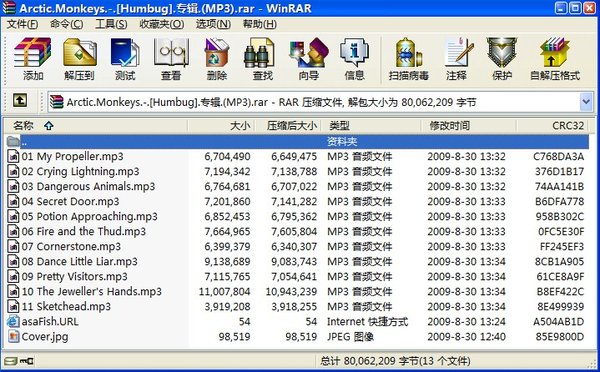Viewport: 600px width, 372px height.
Task: Select the 08 Dance Little Liar.mp3 file name
Action: (x=80, y=261)
